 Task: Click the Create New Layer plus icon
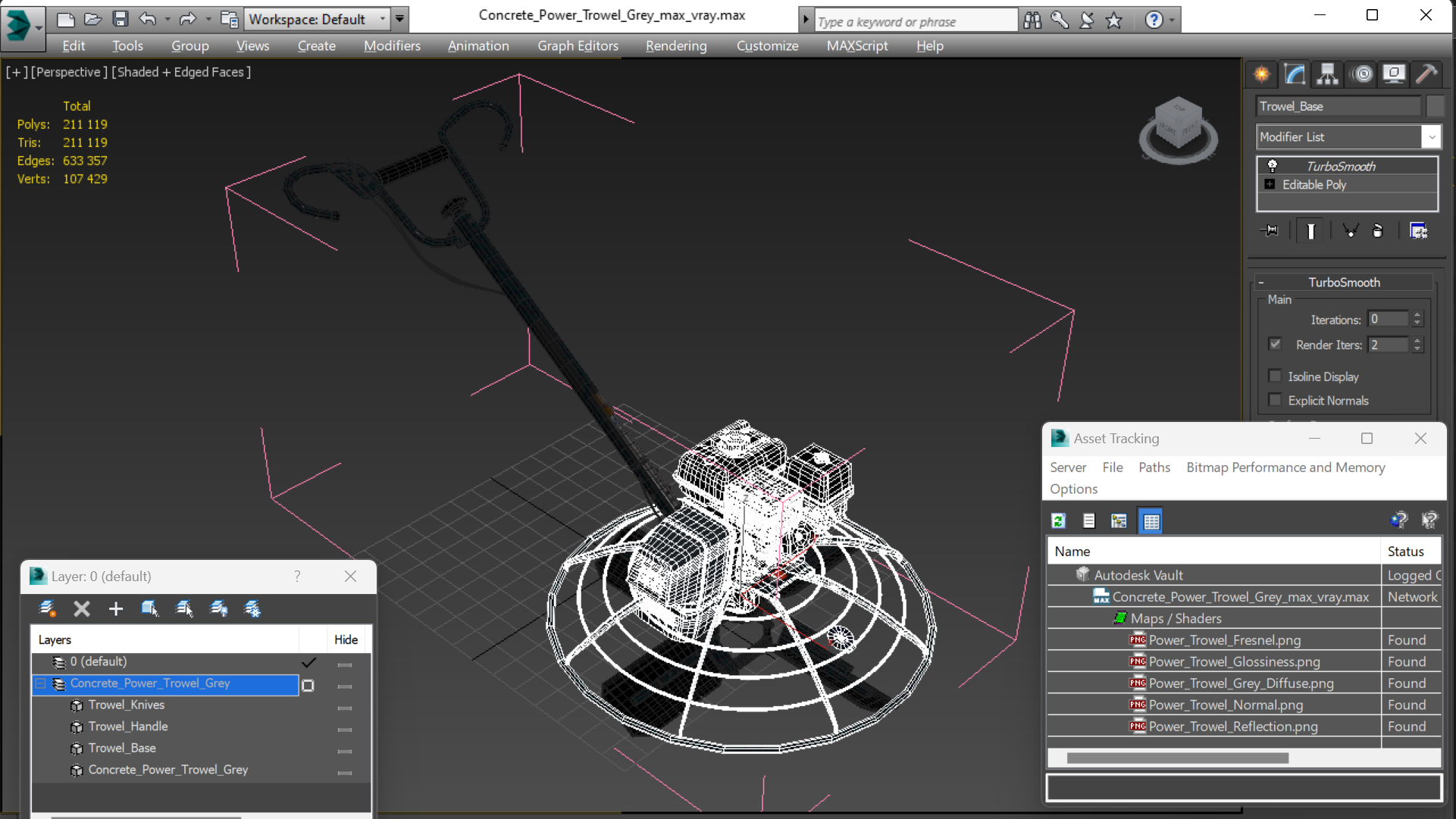pyautogui.click(x=115, y=608)
